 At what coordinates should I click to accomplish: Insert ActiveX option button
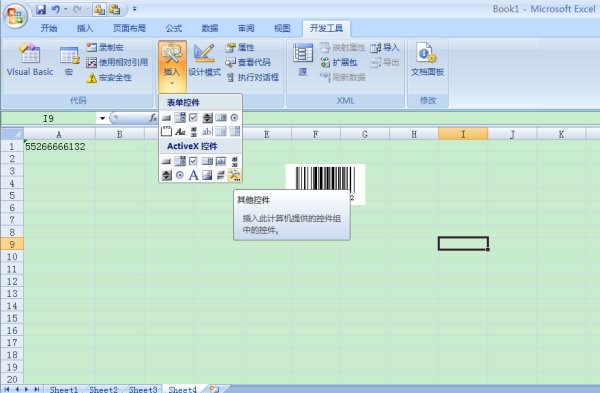point(180,175)
